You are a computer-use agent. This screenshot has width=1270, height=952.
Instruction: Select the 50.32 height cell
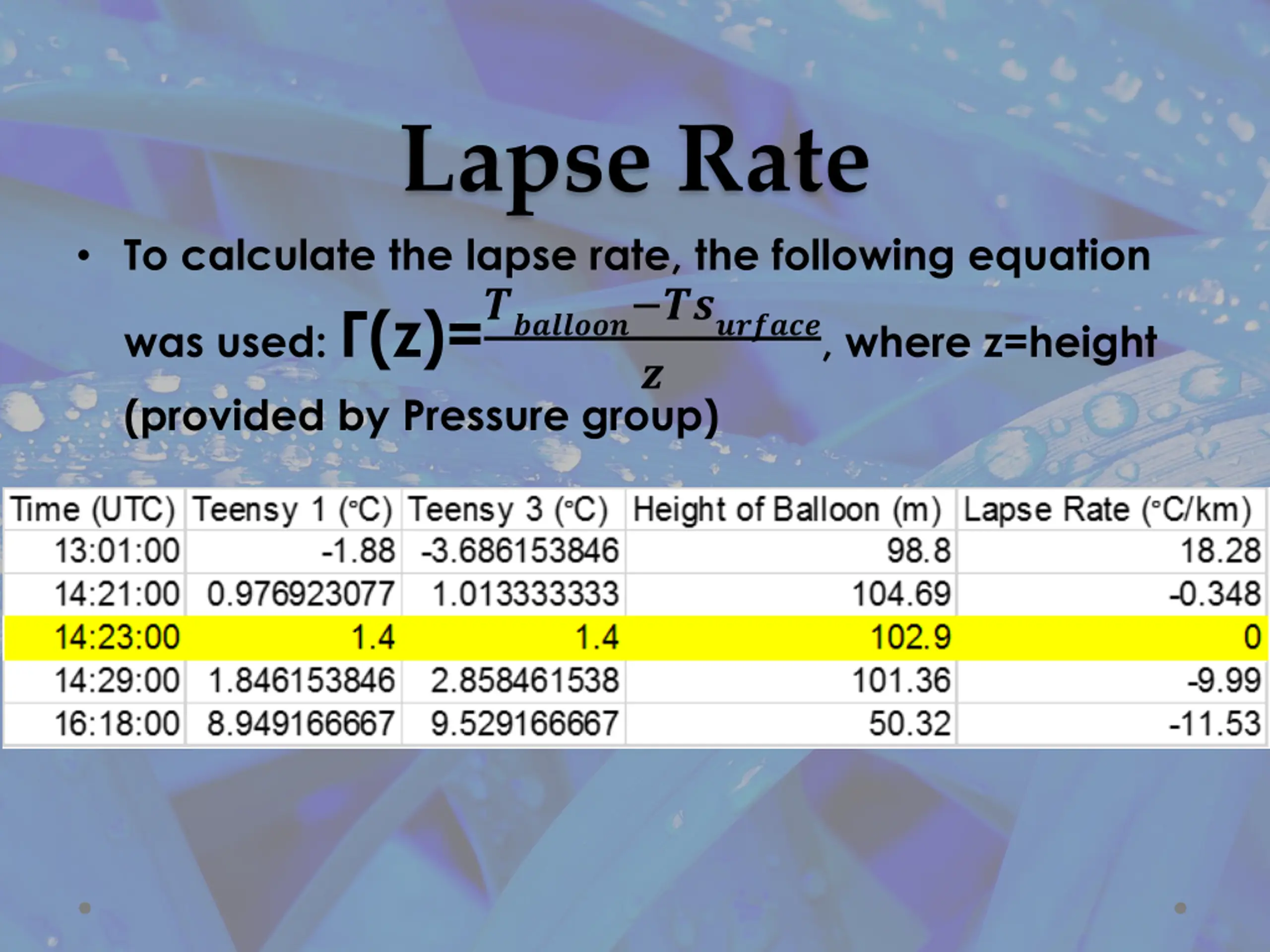pyautogui.click(x=791, y=723)
